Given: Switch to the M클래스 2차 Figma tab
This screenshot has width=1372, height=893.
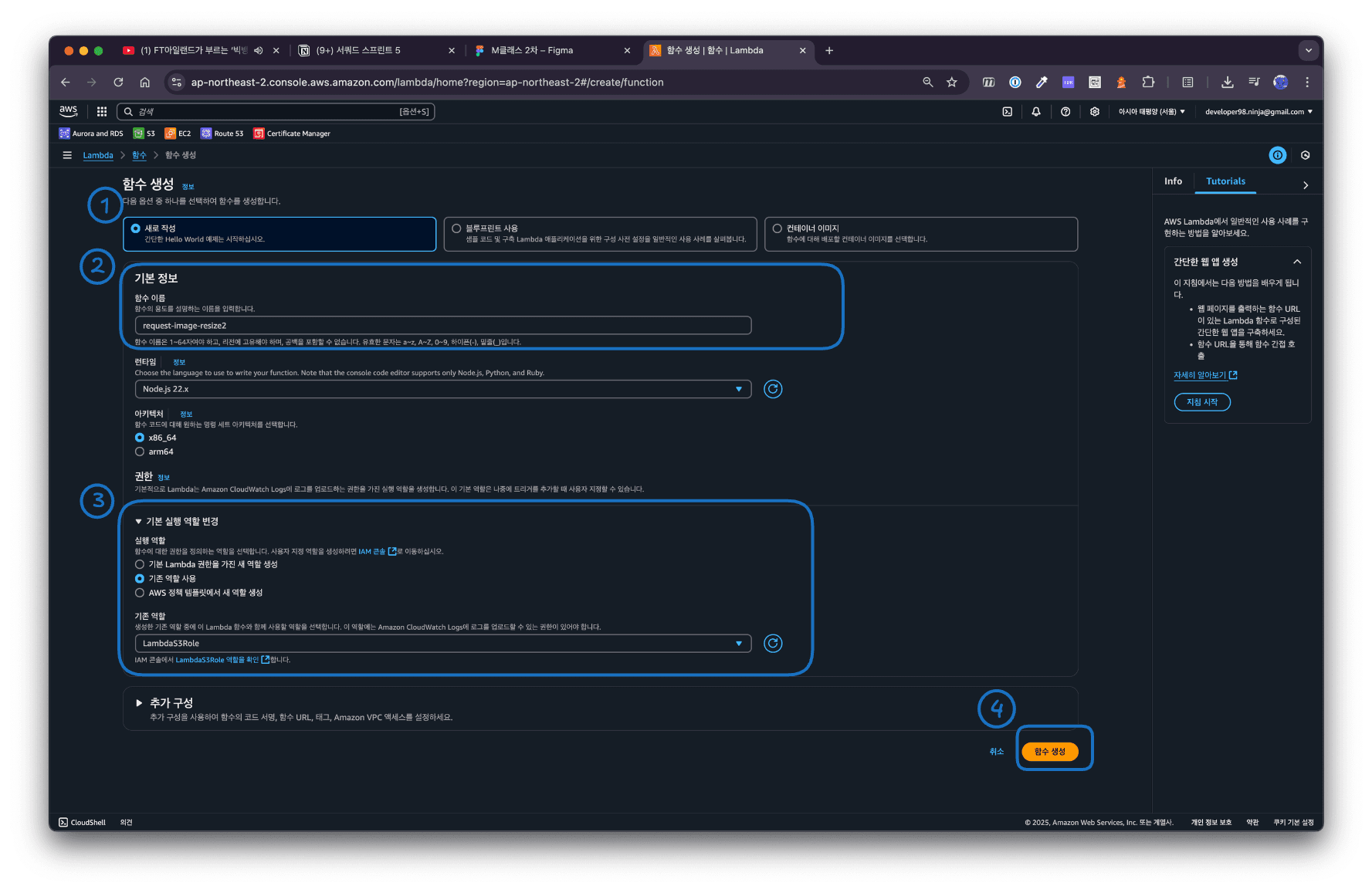Looking at the screenshot, I should coord(552,51).
